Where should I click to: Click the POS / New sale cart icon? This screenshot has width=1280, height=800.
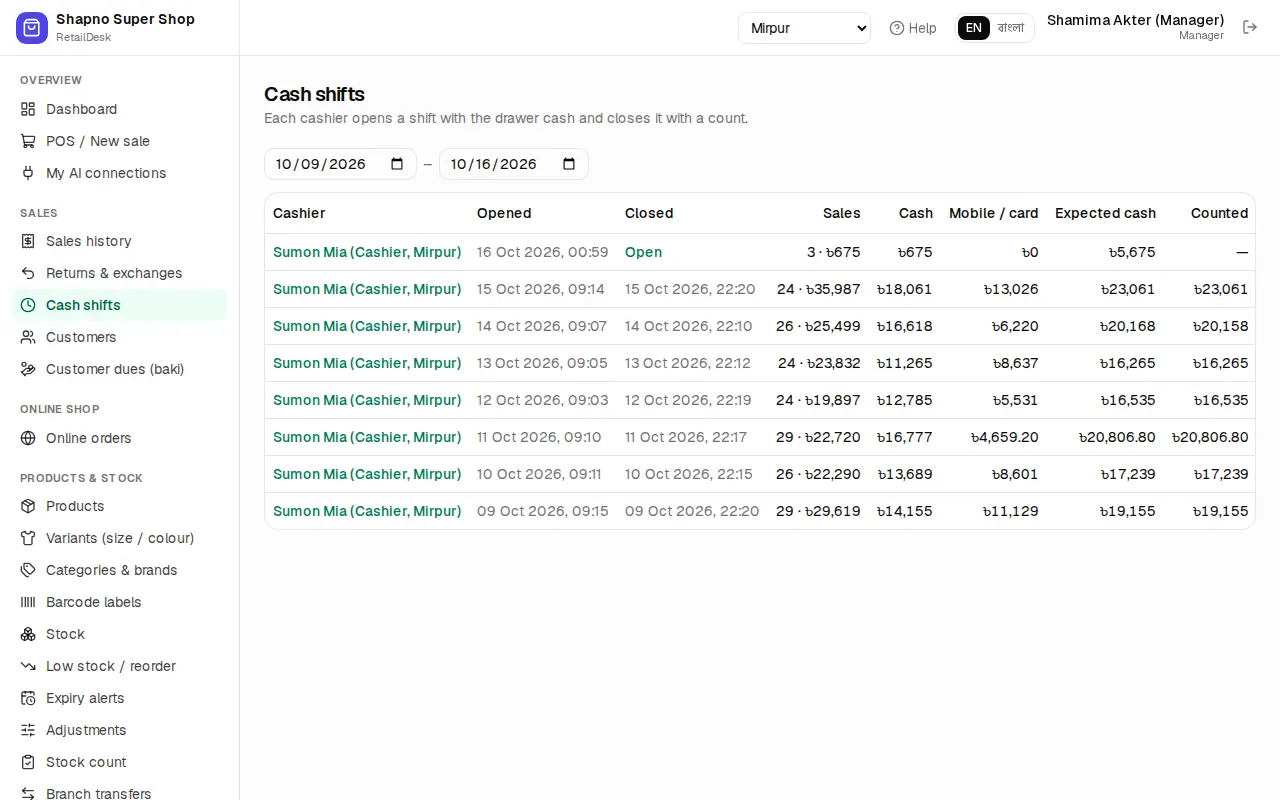tap(28, 141)
